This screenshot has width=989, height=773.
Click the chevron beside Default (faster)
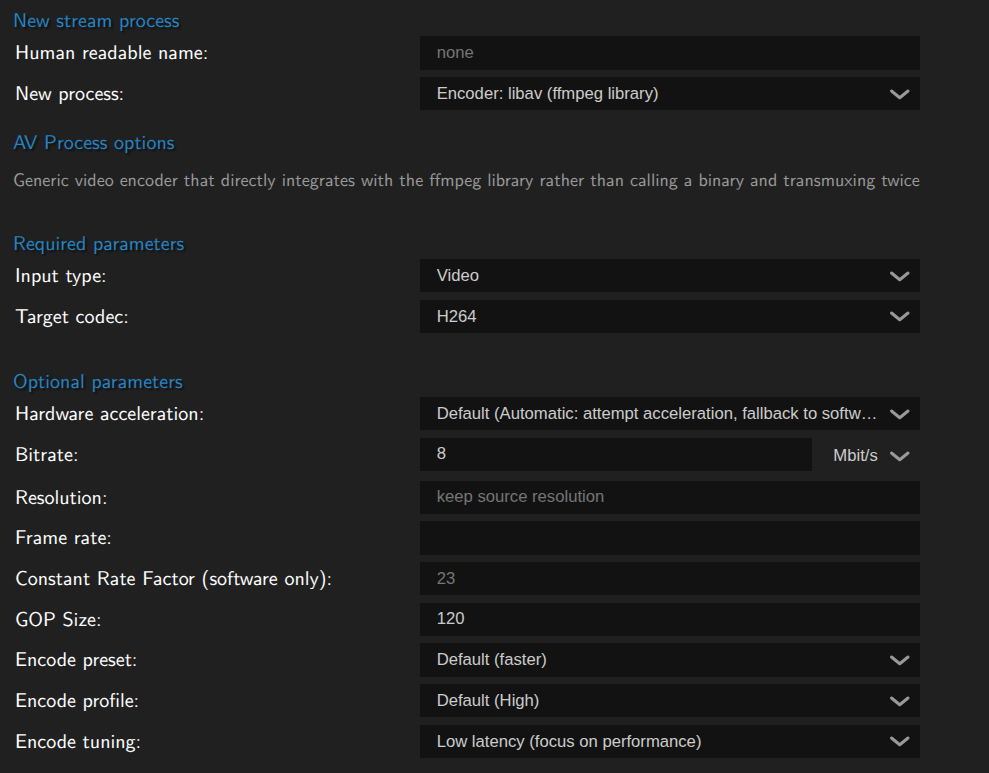[x=898, y=659]
